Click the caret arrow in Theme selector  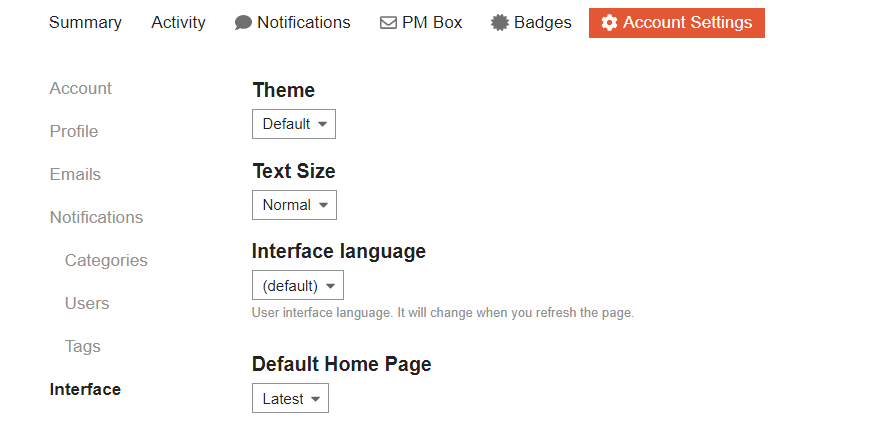(322, 125)
